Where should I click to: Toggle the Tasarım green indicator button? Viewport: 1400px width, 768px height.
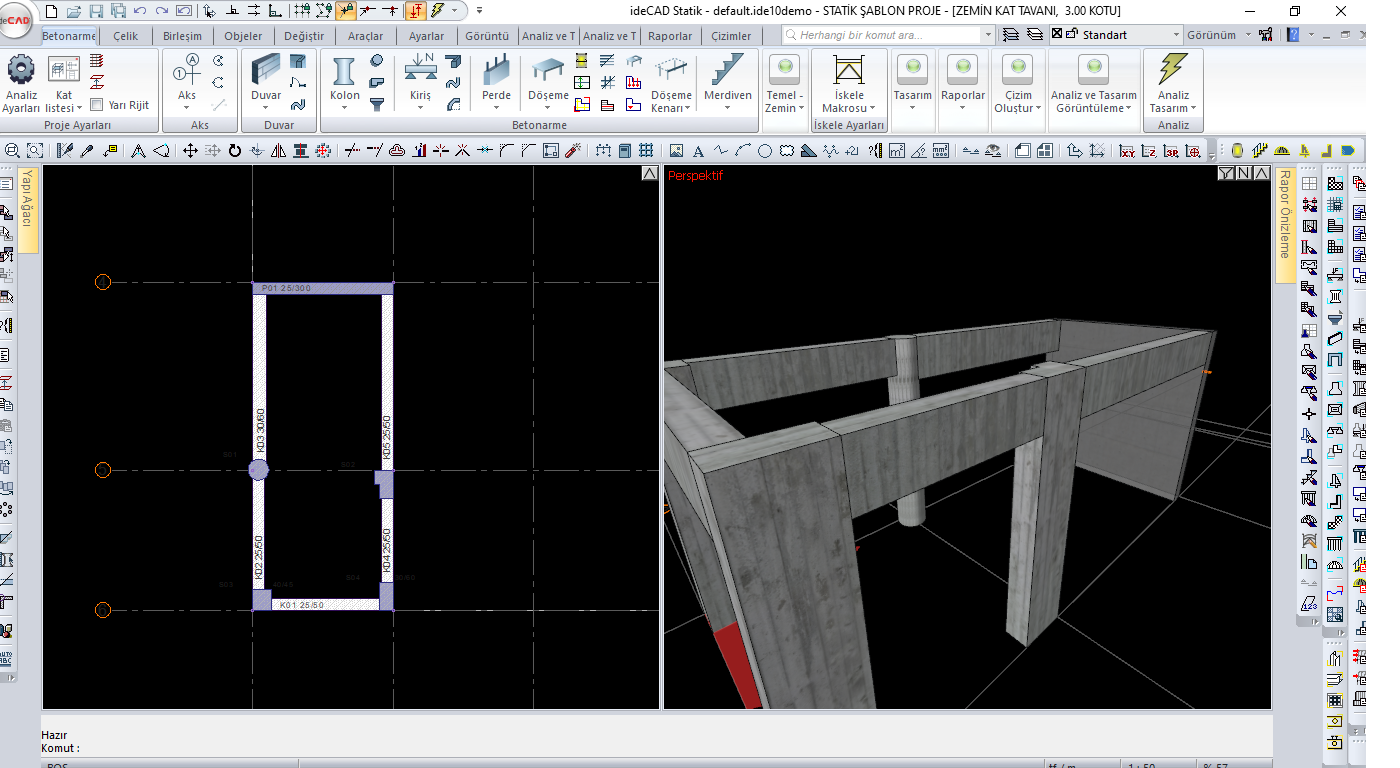point(912,68)
